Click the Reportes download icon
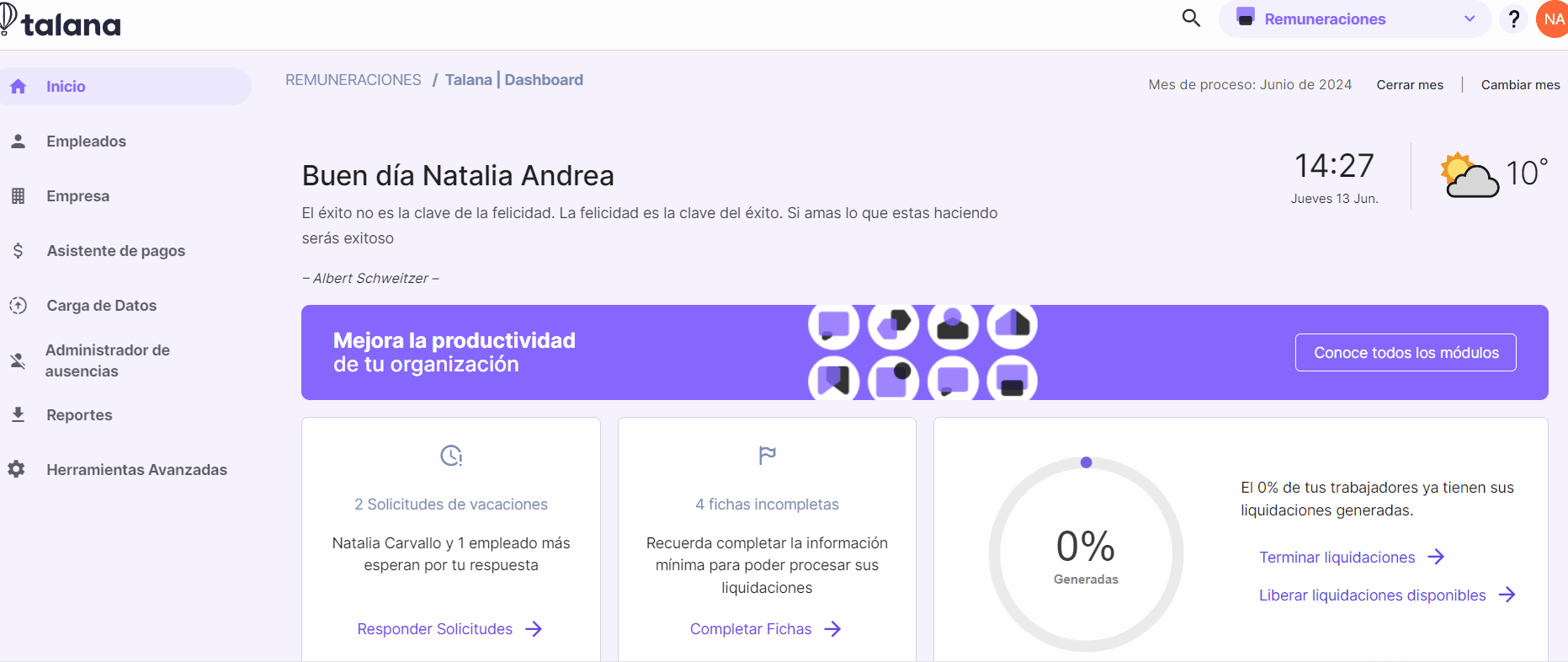Image resolution: width=1568 pixels, height=662 pixels. point(18,414)
